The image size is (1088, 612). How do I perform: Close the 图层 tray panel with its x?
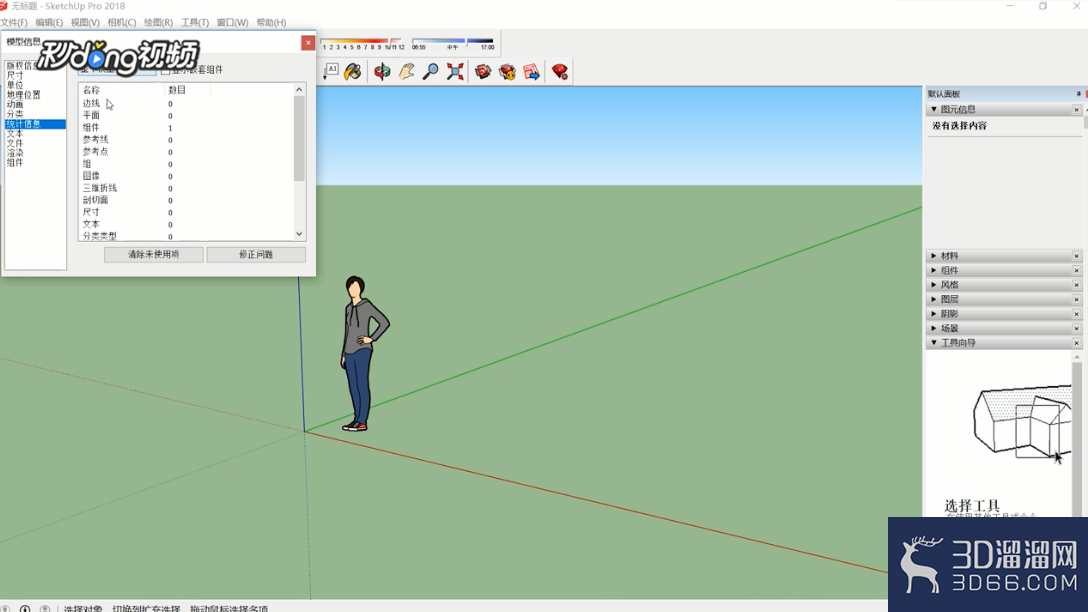[x=1076, y=300]
